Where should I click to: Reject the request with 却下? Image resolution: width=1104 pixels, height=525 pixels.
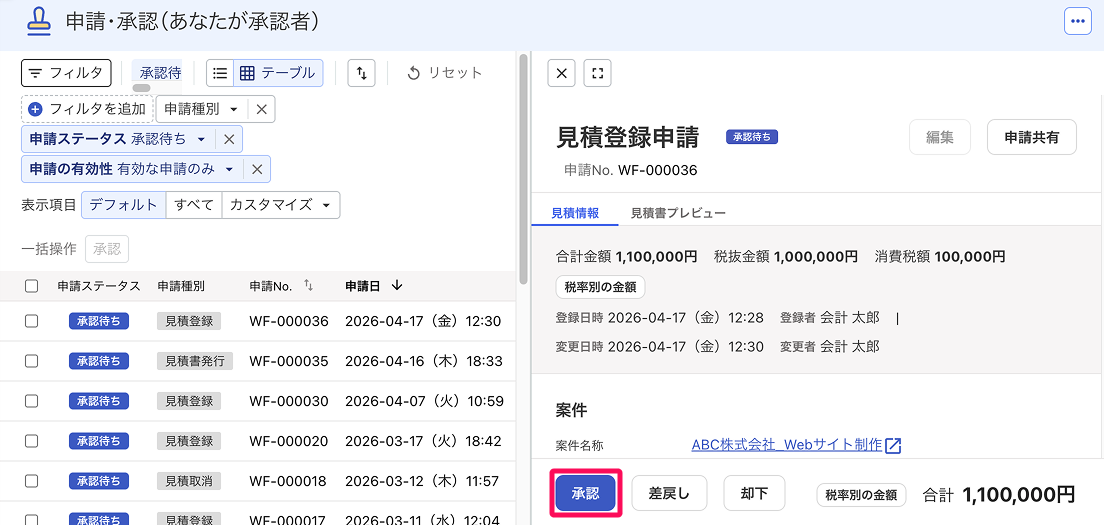pos(754,493)
